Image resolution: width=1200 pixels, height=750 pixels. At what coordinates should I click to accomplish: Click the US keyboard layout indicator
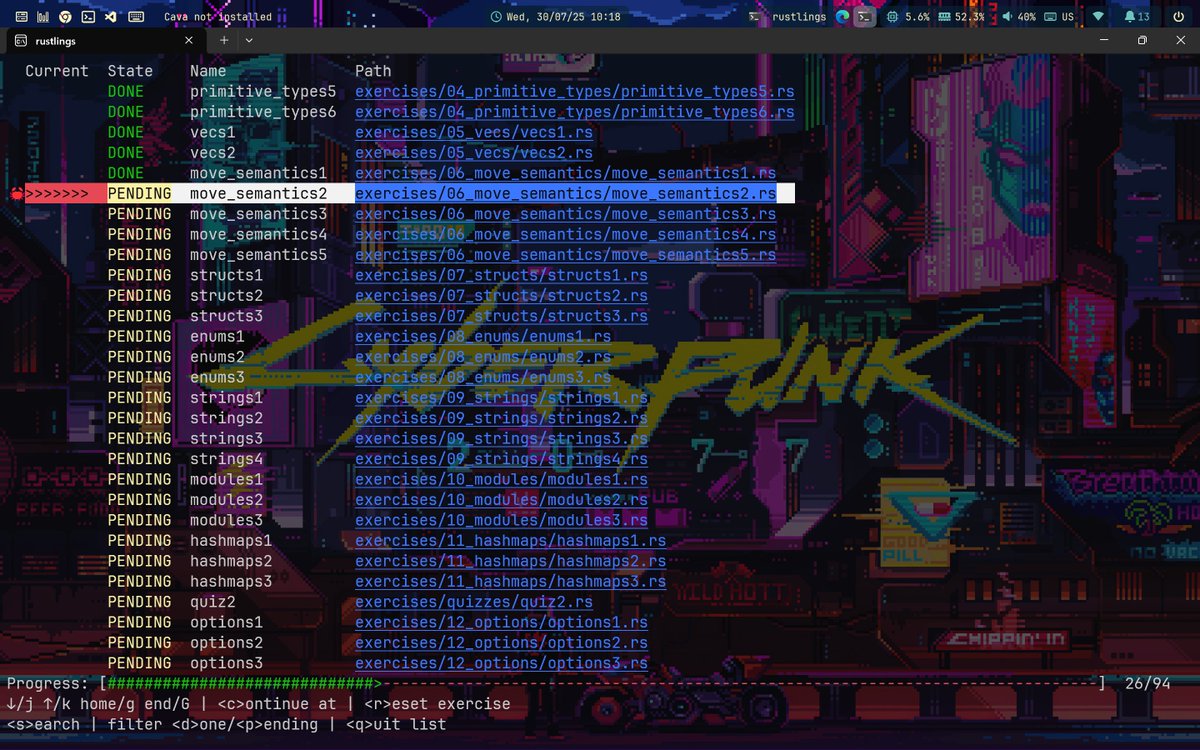coord(1059,17)
